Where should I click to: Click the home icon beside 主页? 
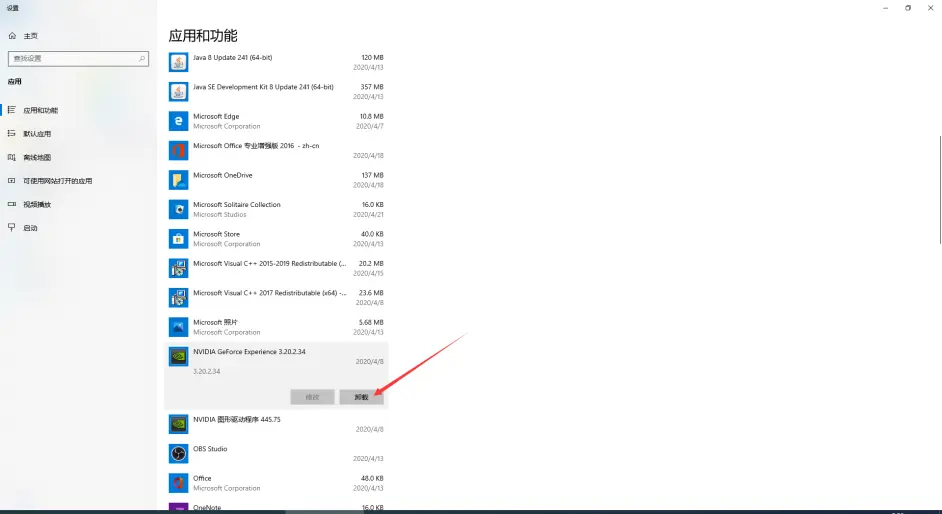[12, 36]
